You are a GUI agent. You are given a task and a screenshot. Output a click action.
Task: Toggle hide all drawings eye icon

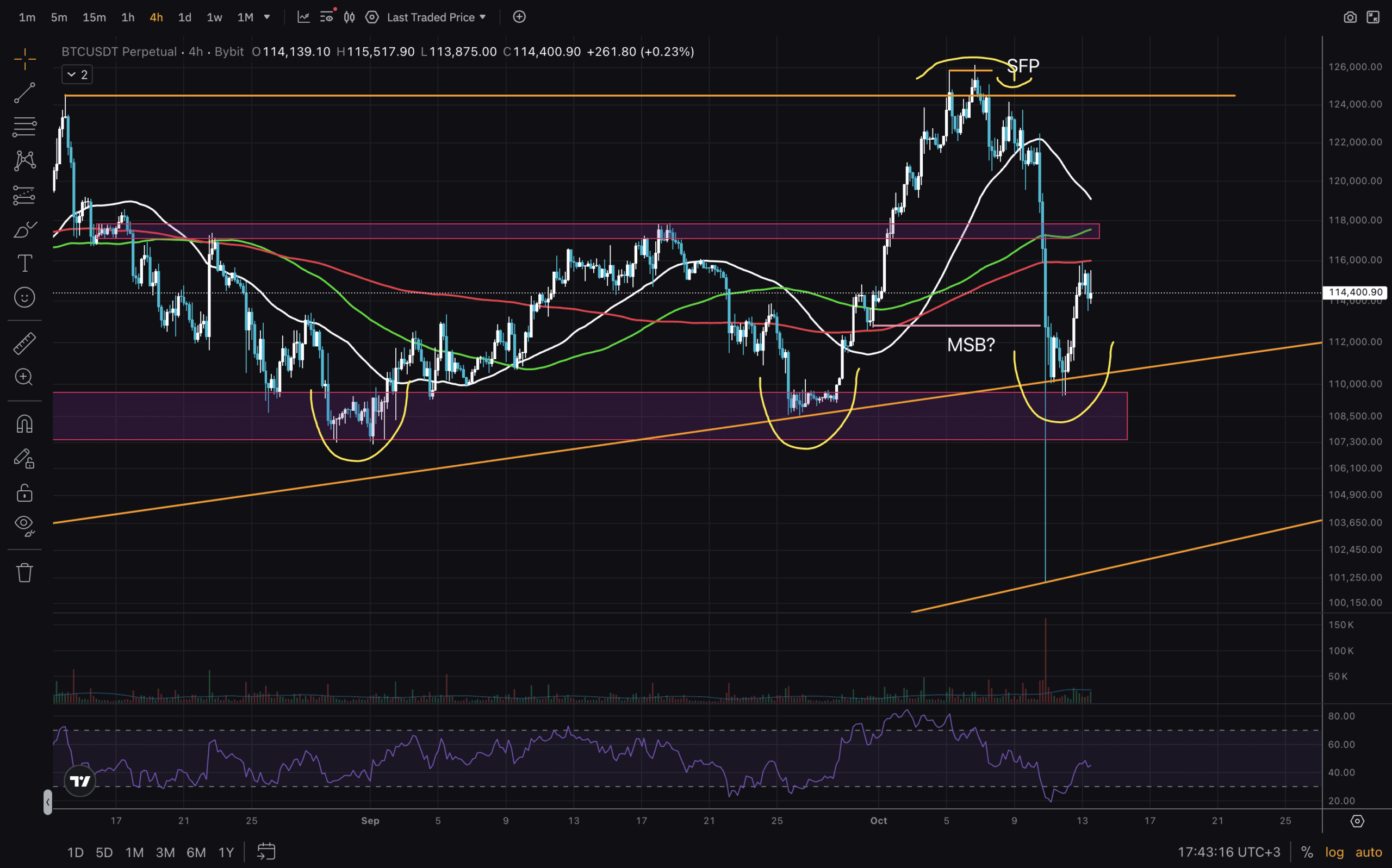[x=24, y=524]
